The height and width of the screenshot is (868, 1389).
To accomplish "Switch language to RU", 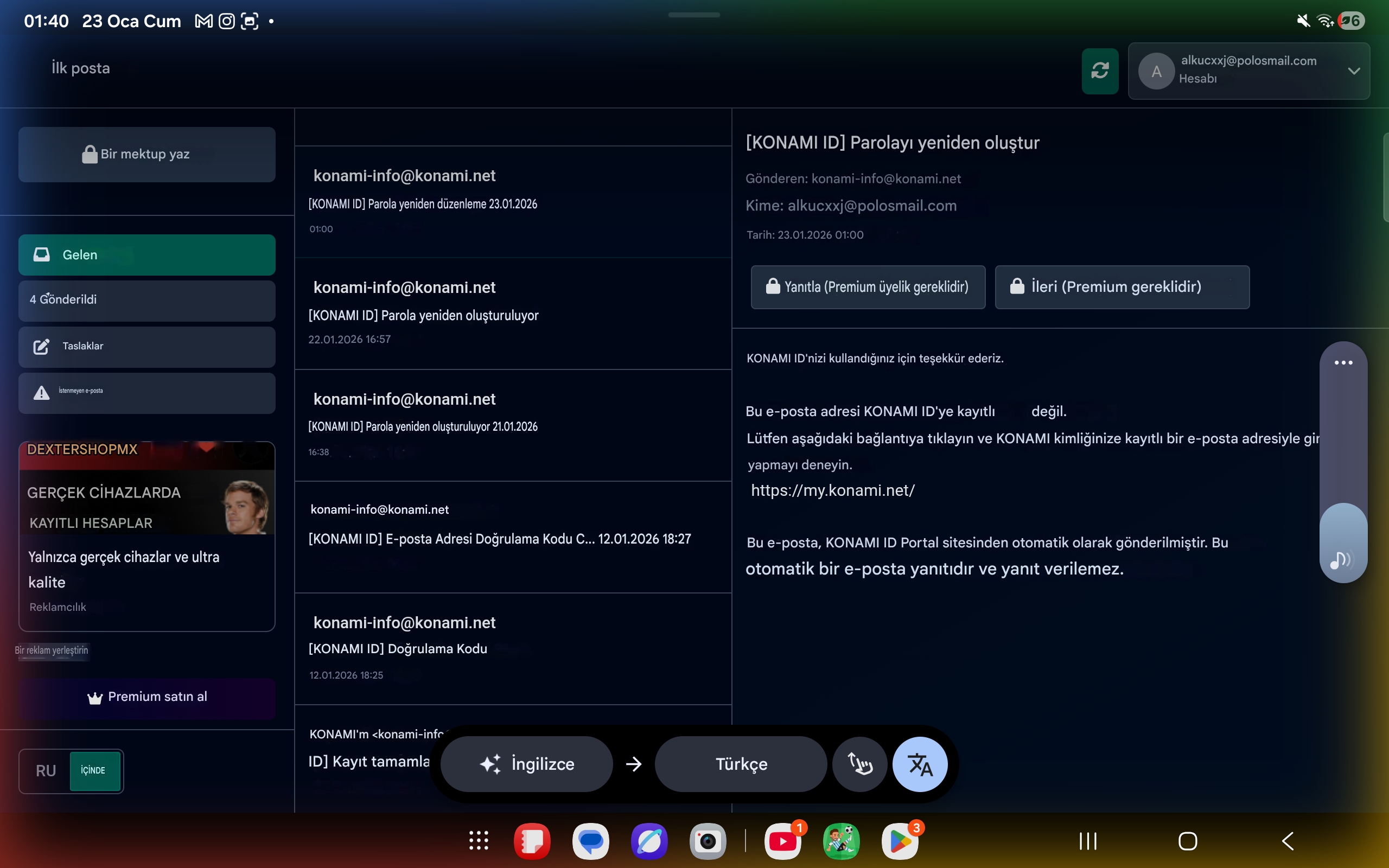I will [x=46, y=771].
